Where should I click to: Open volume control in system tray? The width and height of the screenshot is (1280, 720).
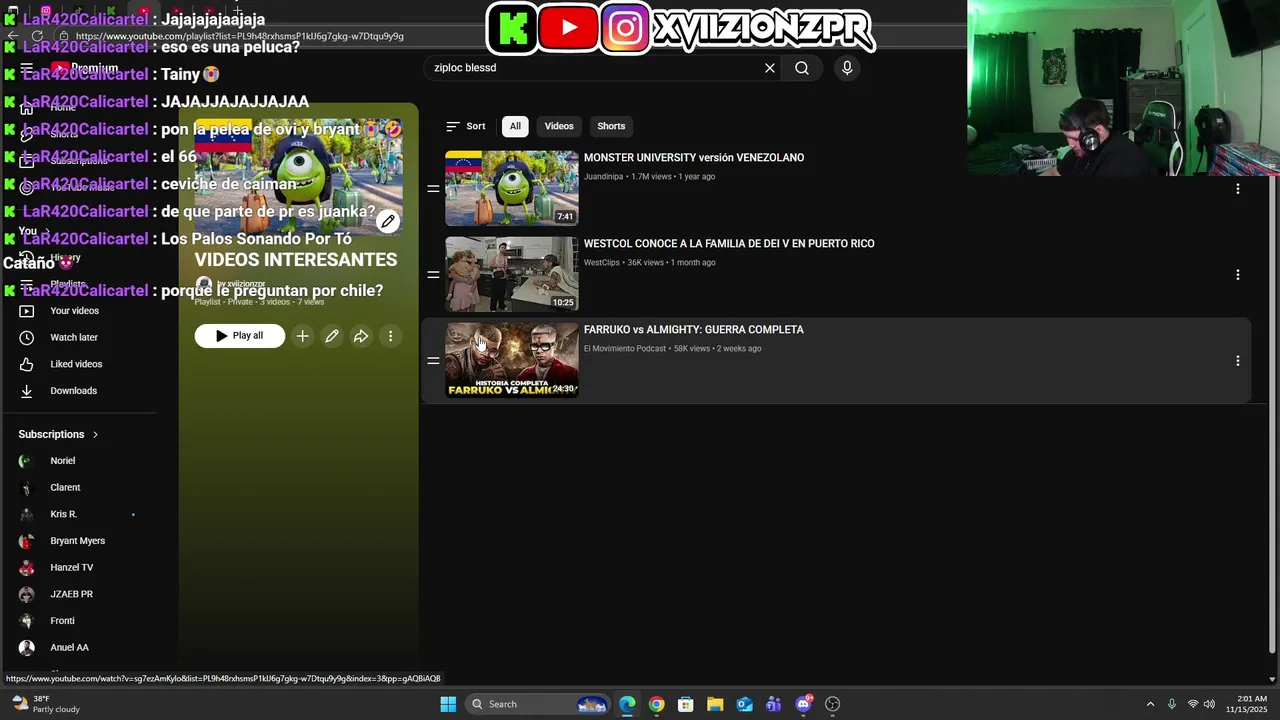(x=1210, y=704)
